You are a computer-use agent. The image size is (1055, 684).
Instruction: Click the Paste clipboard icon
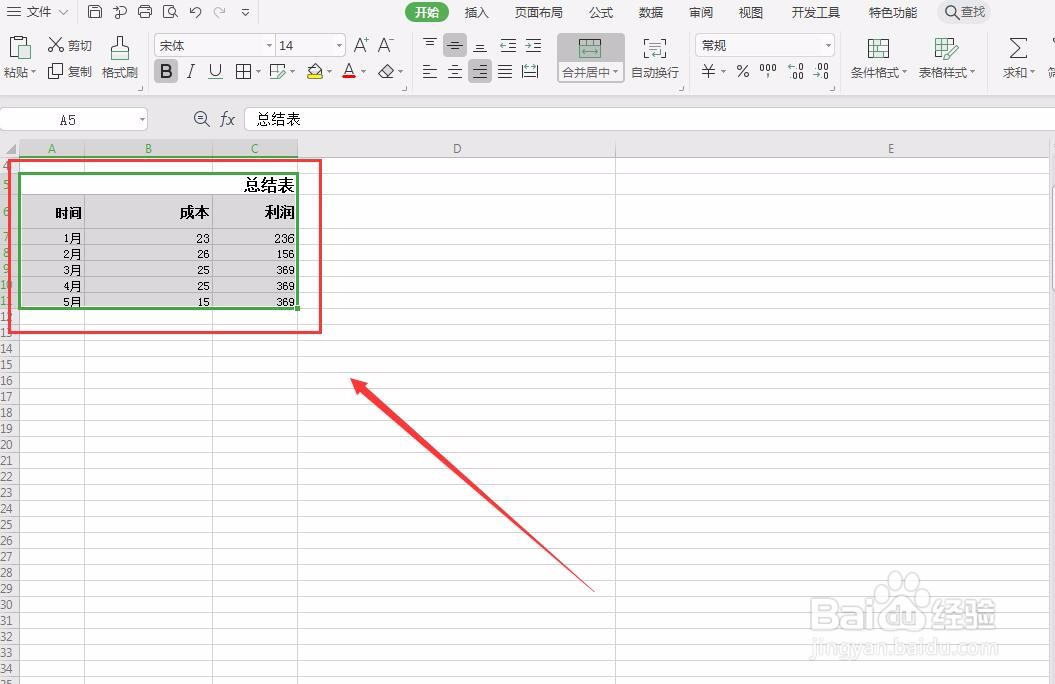[20, 48]
